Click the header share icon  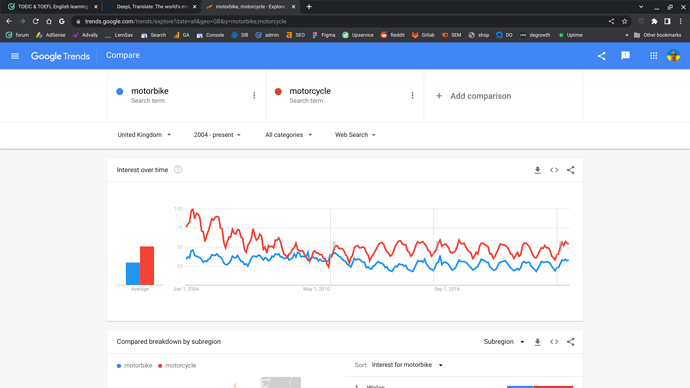pyautogui.click(x=602, y=56)
